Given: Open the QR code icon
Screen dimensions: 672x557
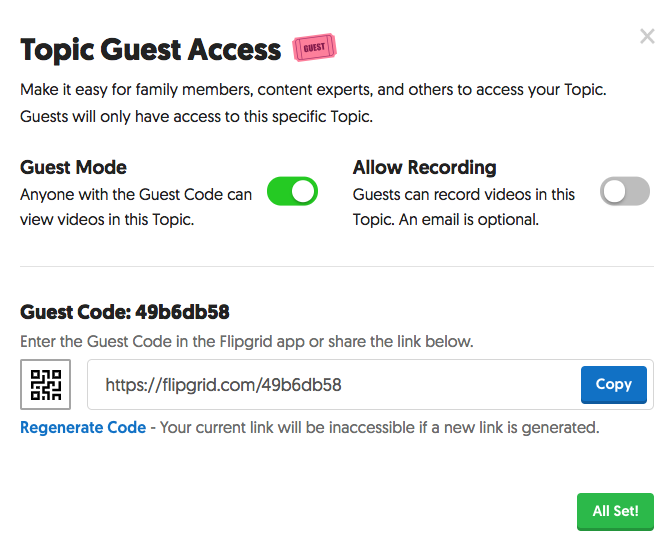Looking at the screenshot, I should pyautogui.click(x=45, y=384).
